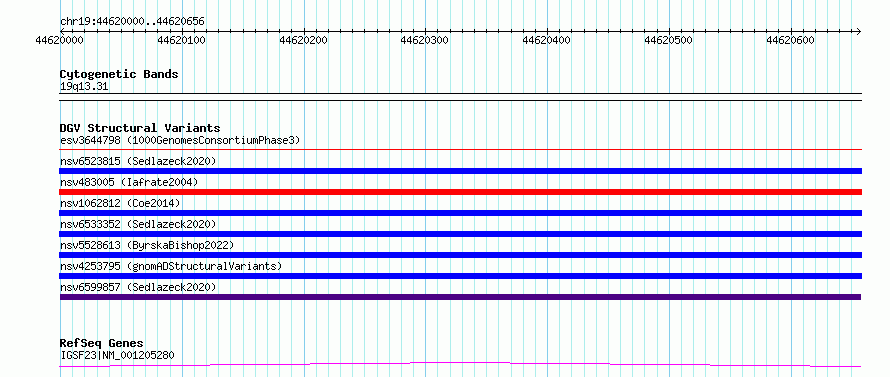Open variant nsv483005 (Iafrate2004) label
This screenshot has height=377, width=890.
(x=129, y=182)
